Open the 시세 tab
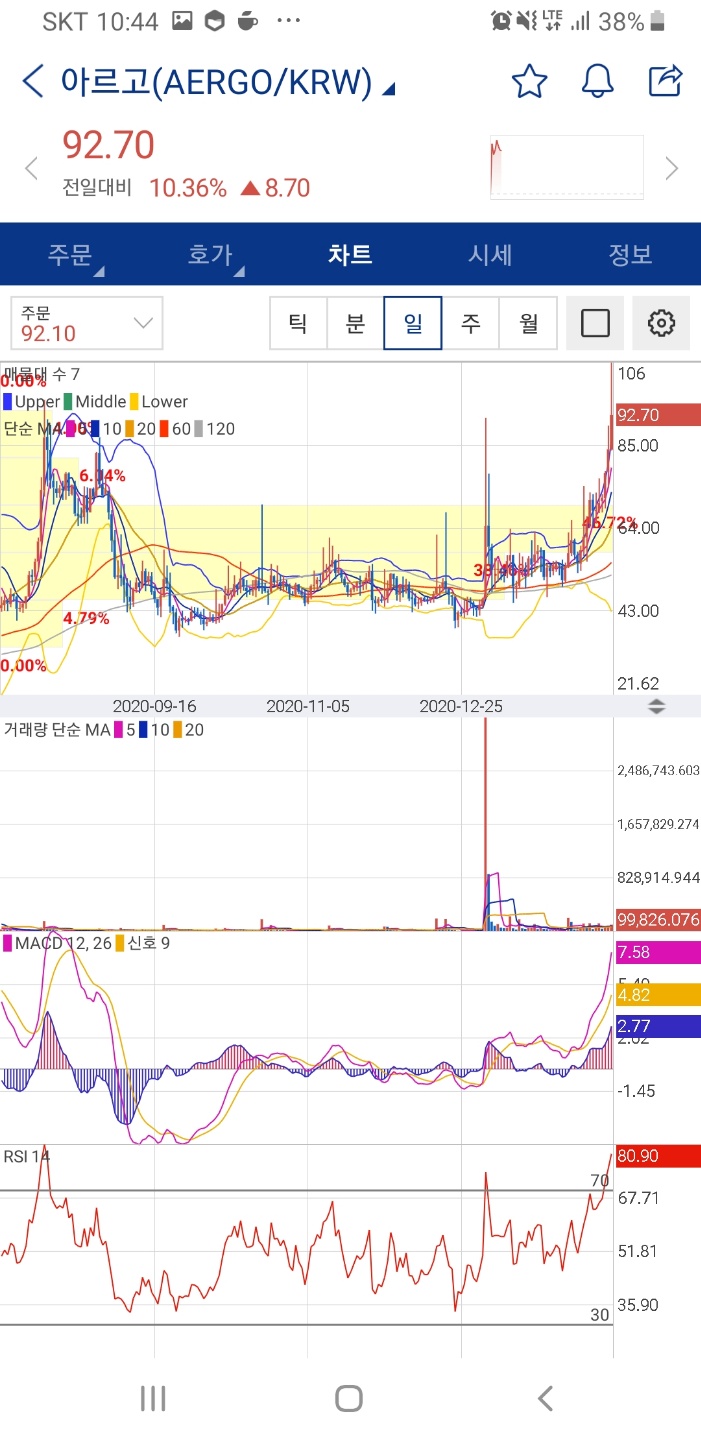Screen dimensions: 701x1440 (x=490, y=254)
